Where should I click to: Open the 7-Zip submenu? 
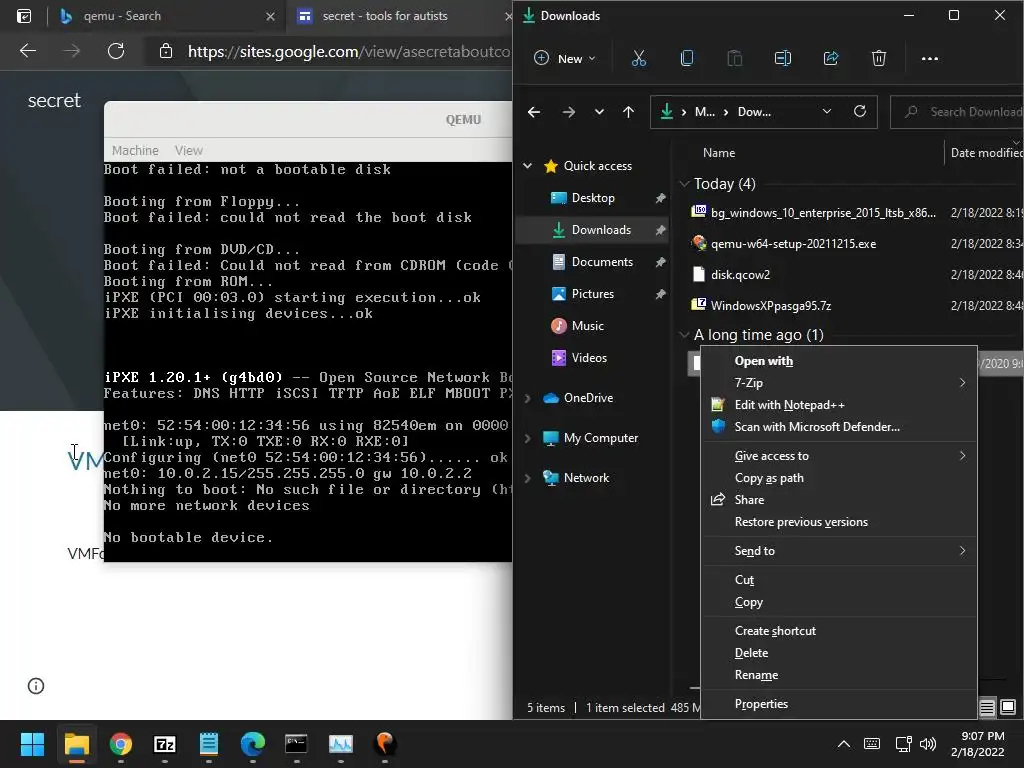(839, 383)
